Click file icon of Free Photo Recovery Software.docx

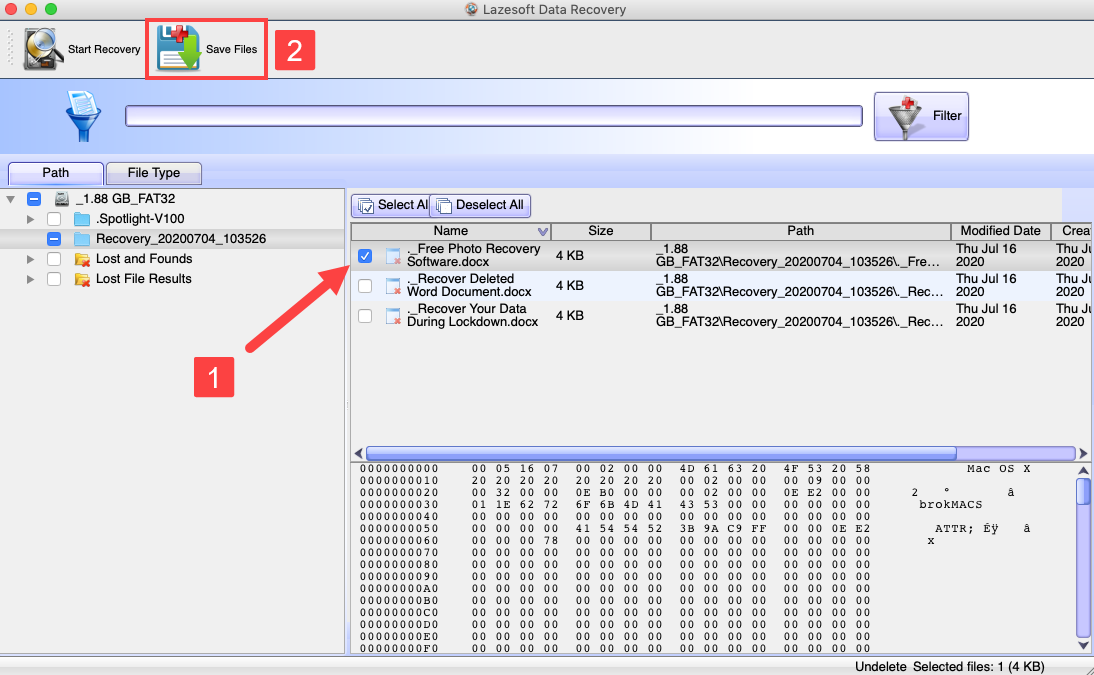[394, 256]
